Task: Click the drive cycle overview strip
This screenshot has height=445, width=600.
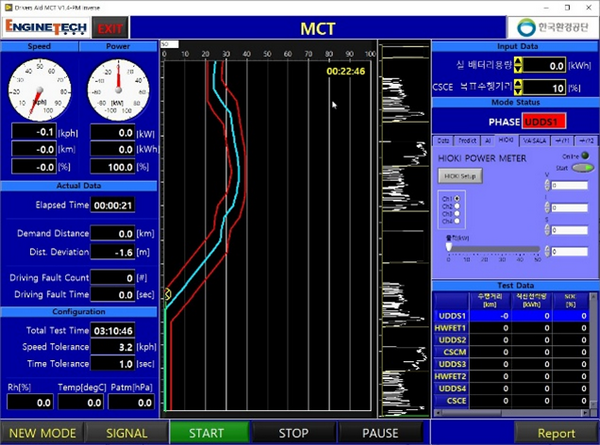Action: (x=404, y=230)
